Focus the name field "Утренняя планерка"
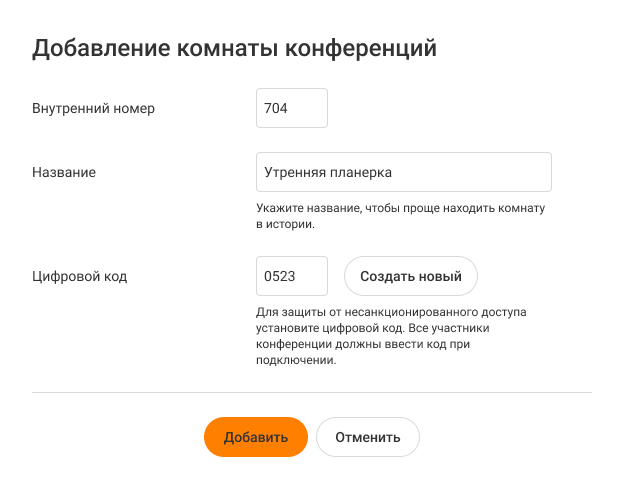This screenshot has height=489, width=624. (x=403, y=172)
